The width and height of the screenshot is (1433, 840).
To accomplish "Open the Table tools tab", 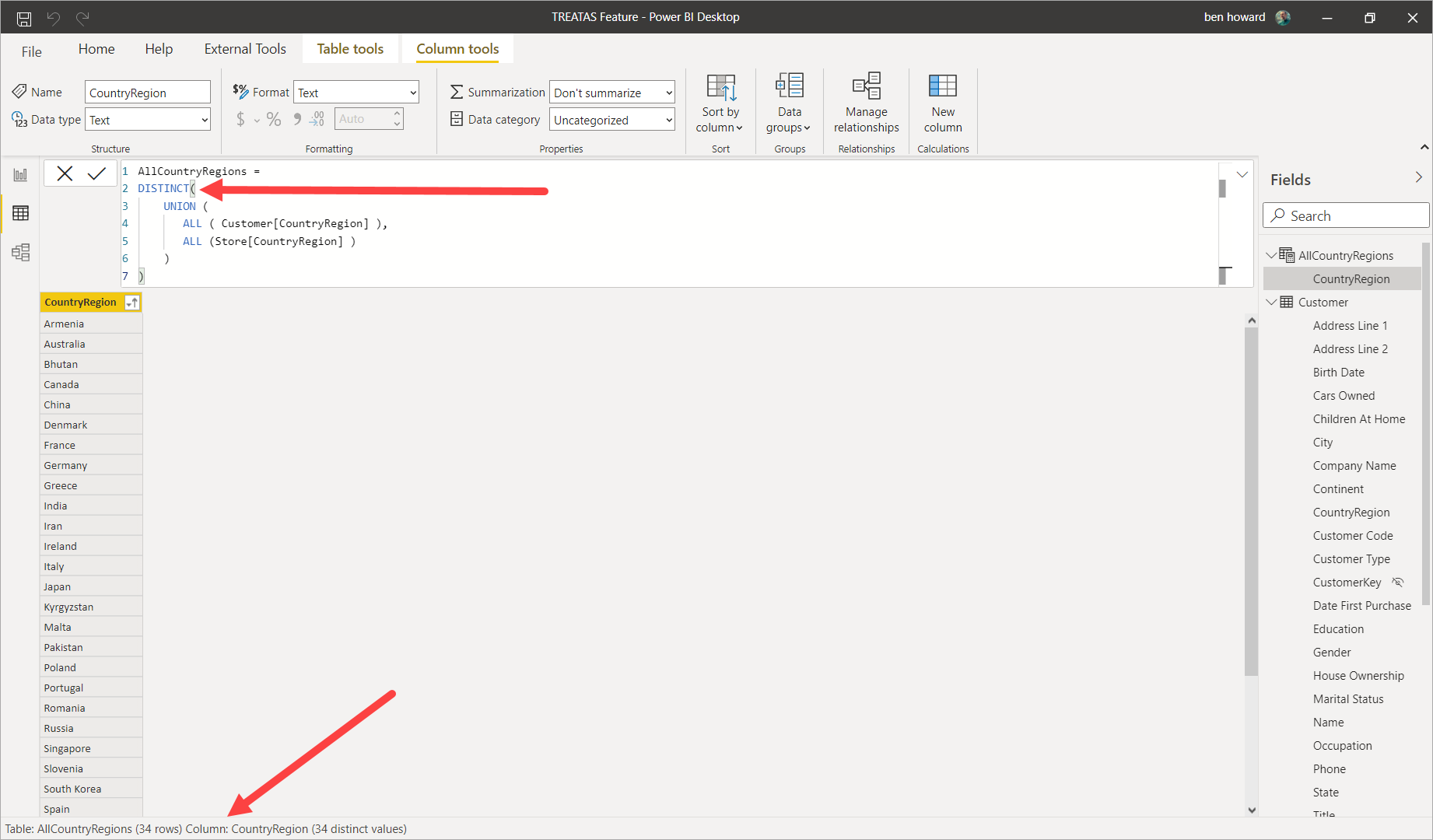I will coord(350,49).
